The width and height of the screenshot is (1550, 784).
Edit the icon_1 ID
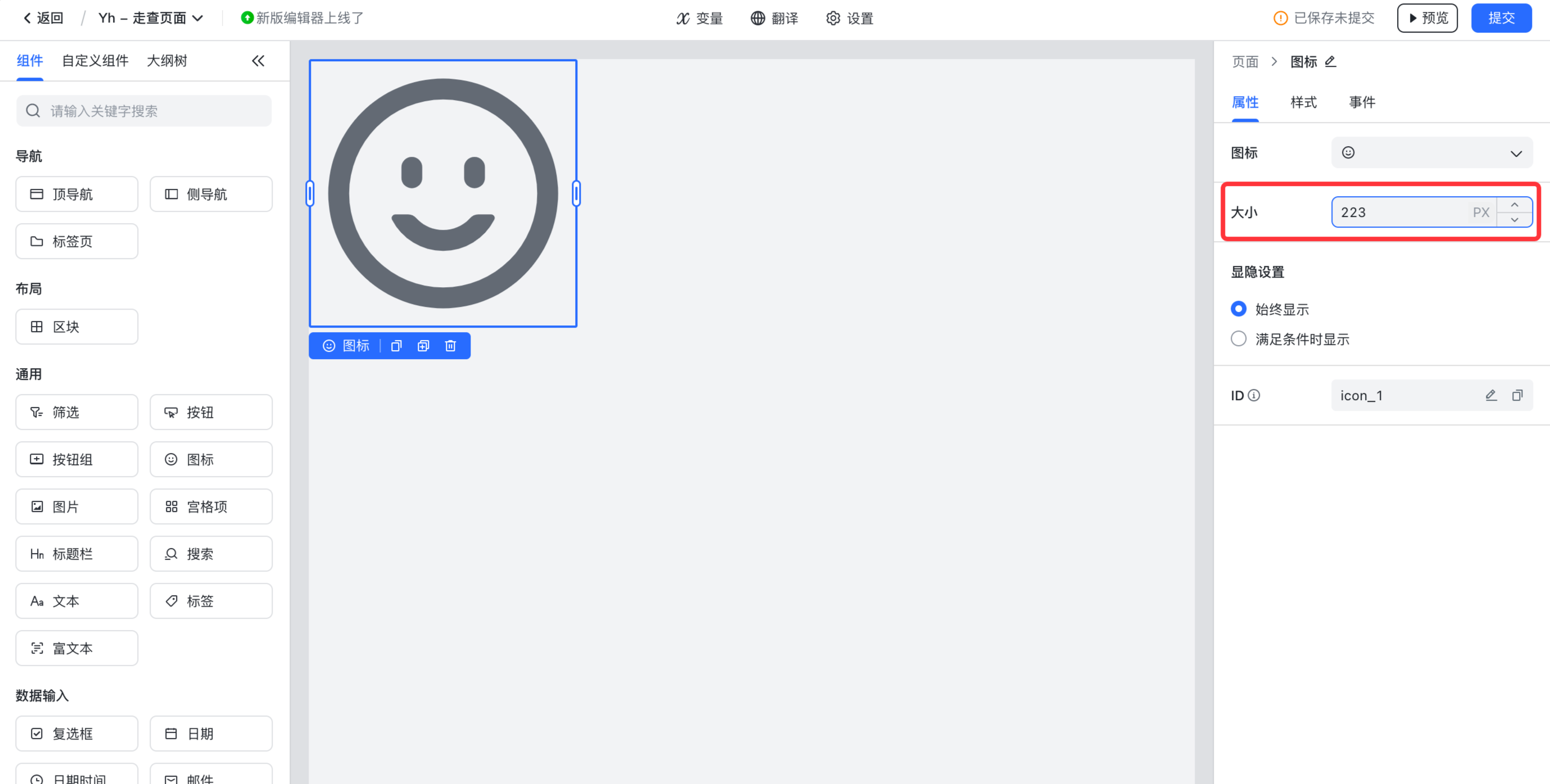point(1491,395)
